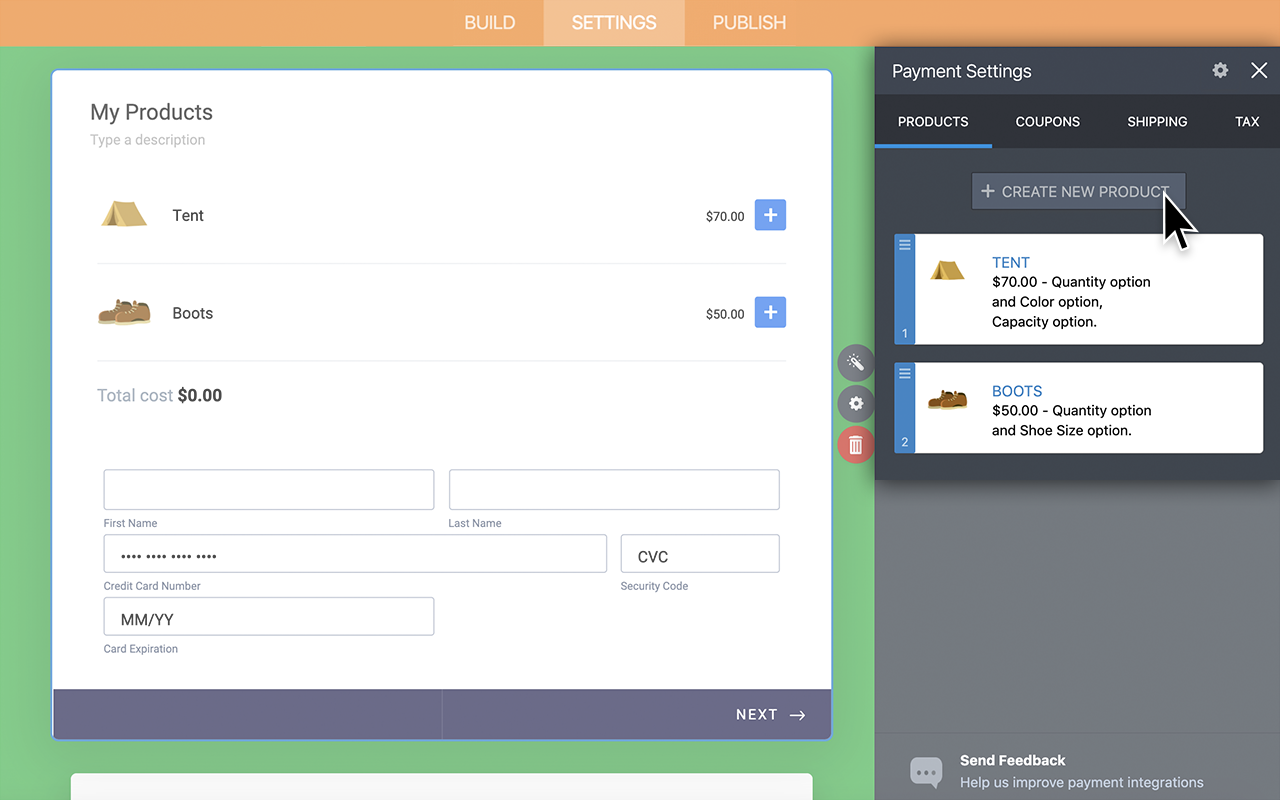The height and width of the screenshot is (800, 1280).
Task: Click the magic wand icon beside the form
Action: (856, 362)
